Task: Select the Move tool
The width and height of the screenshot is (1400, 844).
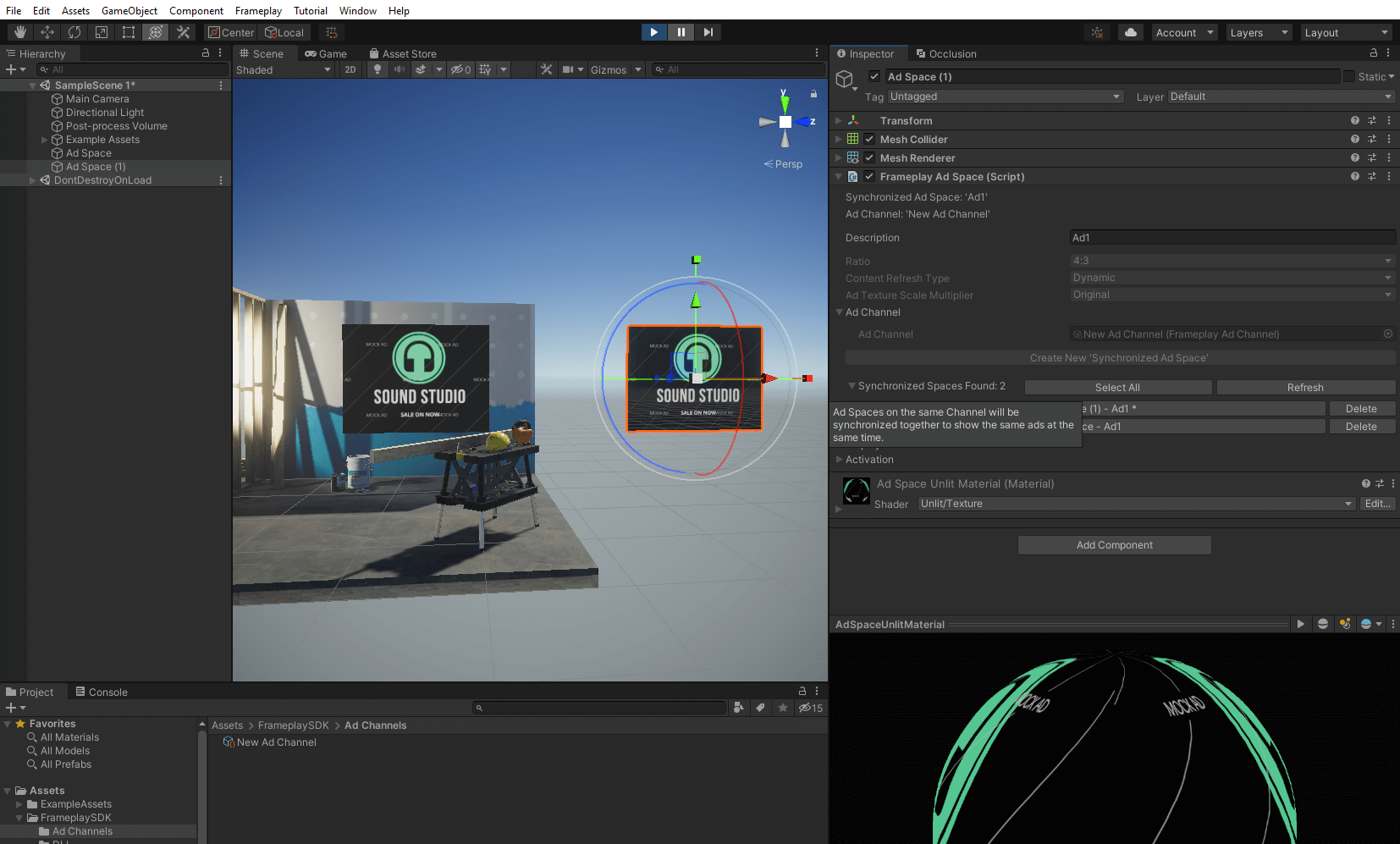Action: point(47,32)
